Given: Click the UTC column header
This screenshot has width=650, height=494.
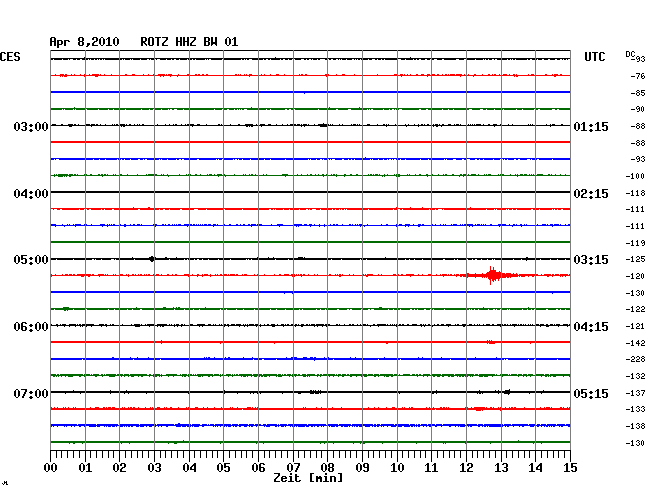Looking at the screenshot, I should click(x=594, y=57).
